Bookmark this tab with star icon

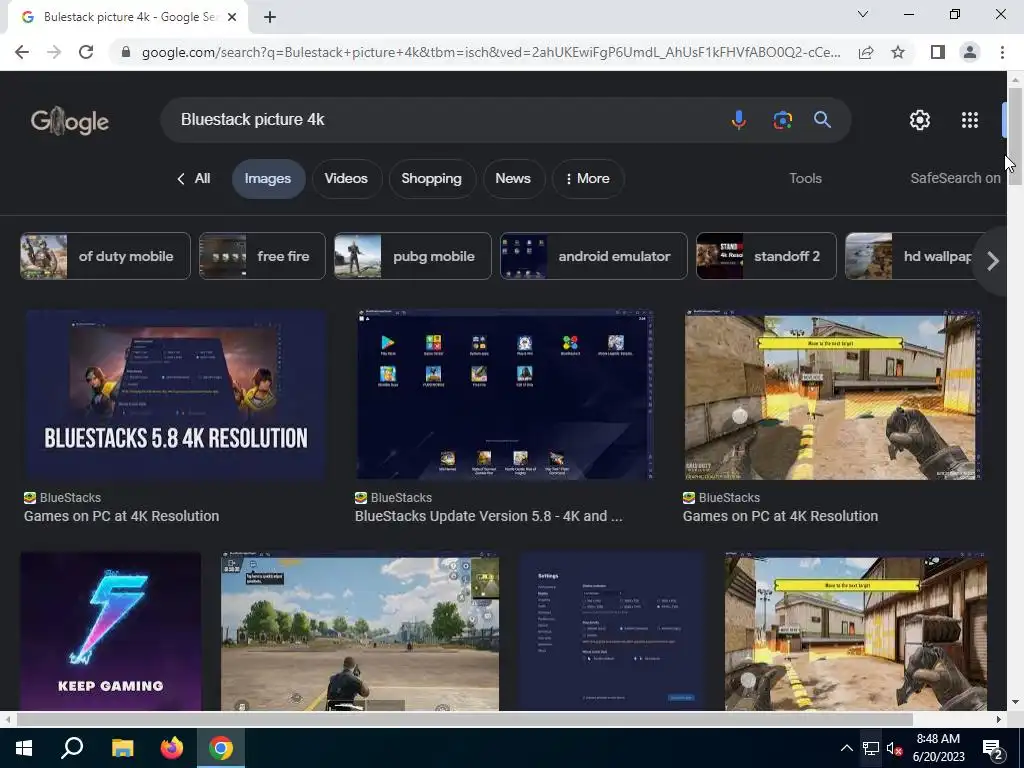898,52
